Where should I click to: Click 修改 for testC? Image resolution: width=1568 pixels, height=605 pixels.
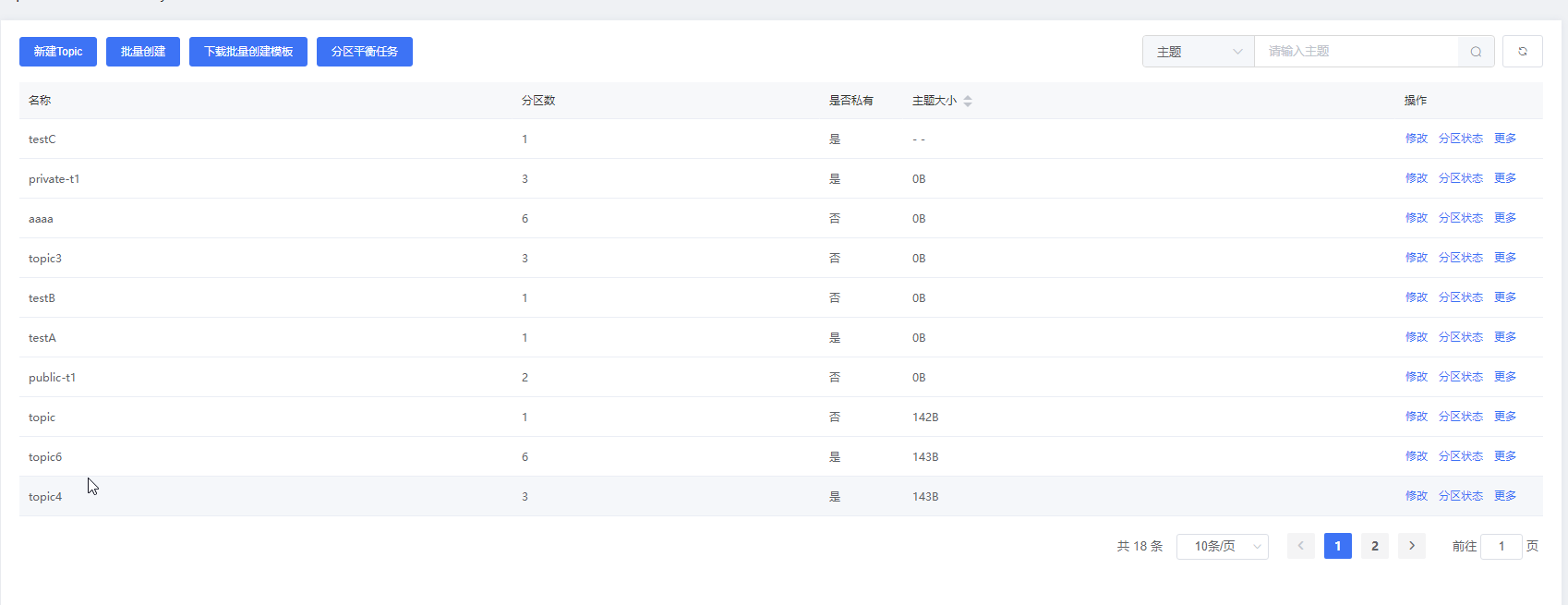coord(1417,139)
